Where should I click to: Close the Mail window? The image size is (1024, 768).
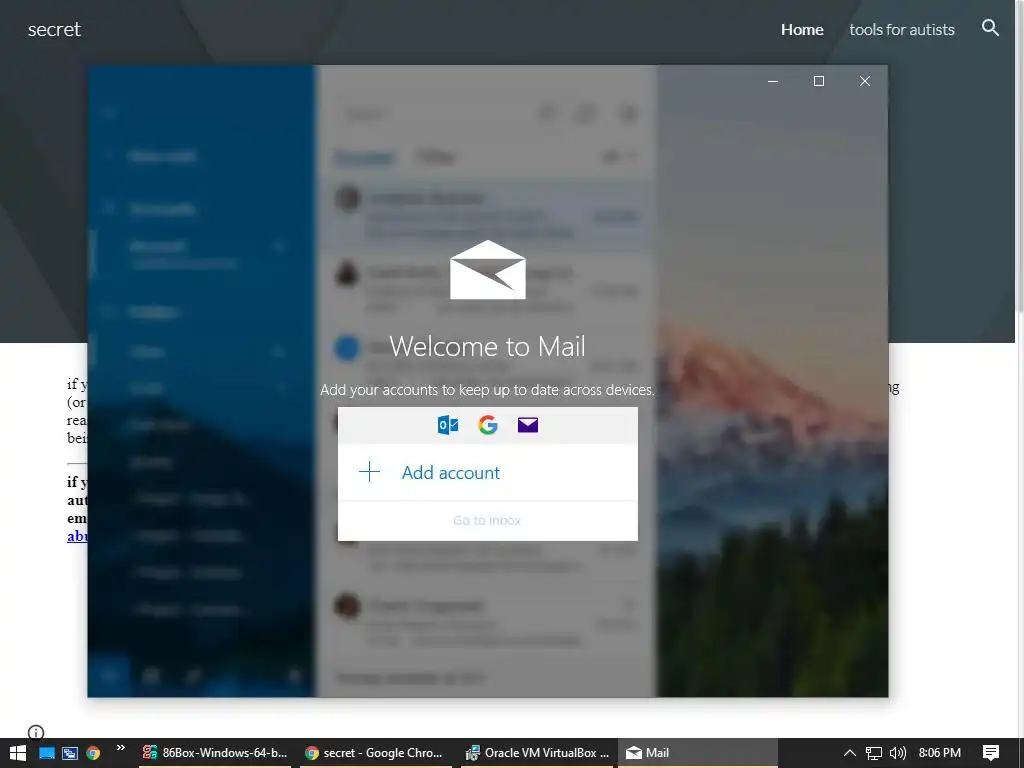point(865,81)
